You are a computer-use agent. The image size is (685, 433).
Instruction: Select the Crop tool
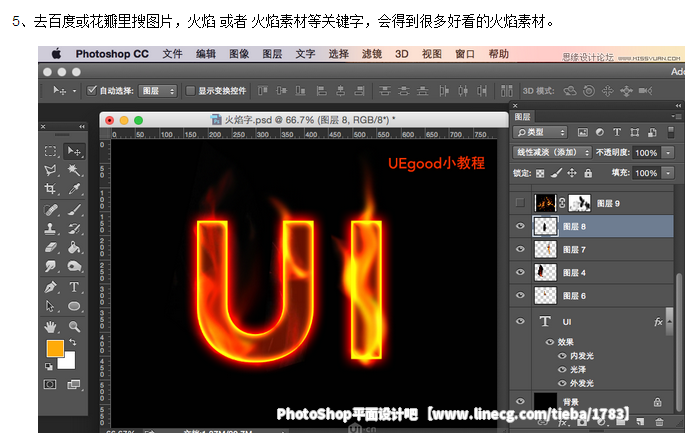(x=51, y=189)
